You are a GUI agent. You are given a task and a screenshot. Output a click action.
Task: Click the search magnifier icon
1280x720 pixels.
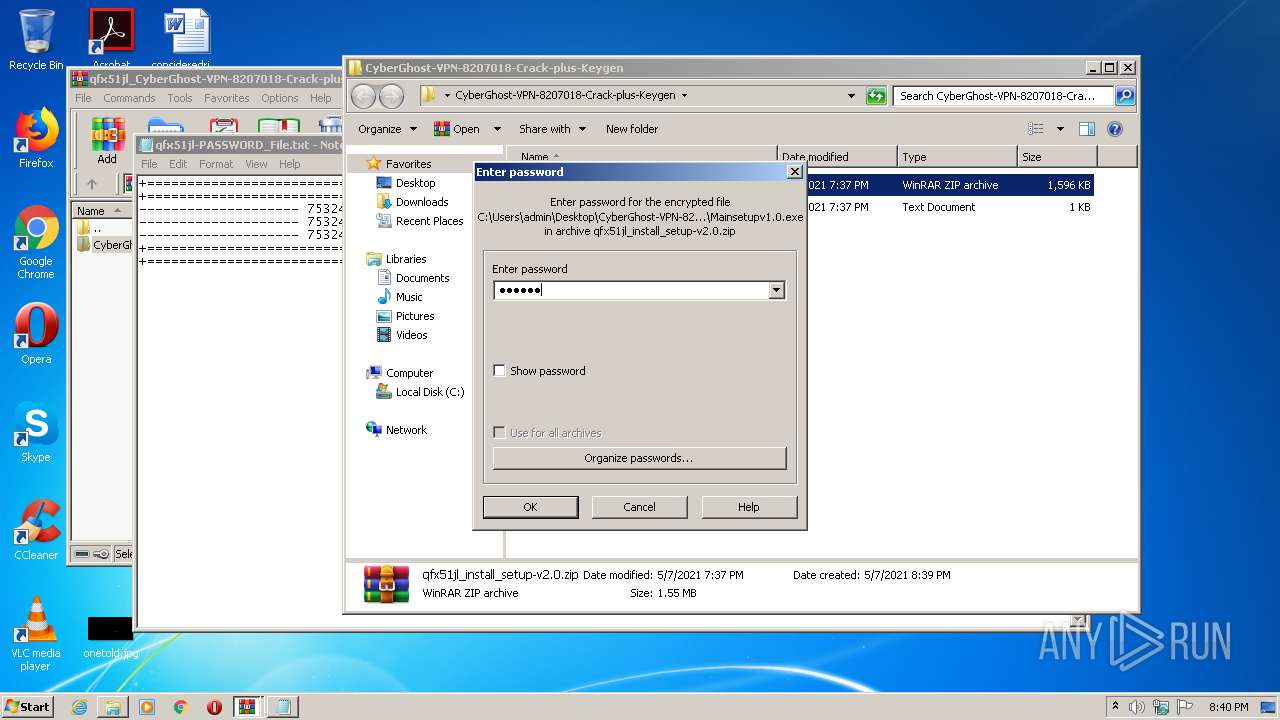(1125, 96)
